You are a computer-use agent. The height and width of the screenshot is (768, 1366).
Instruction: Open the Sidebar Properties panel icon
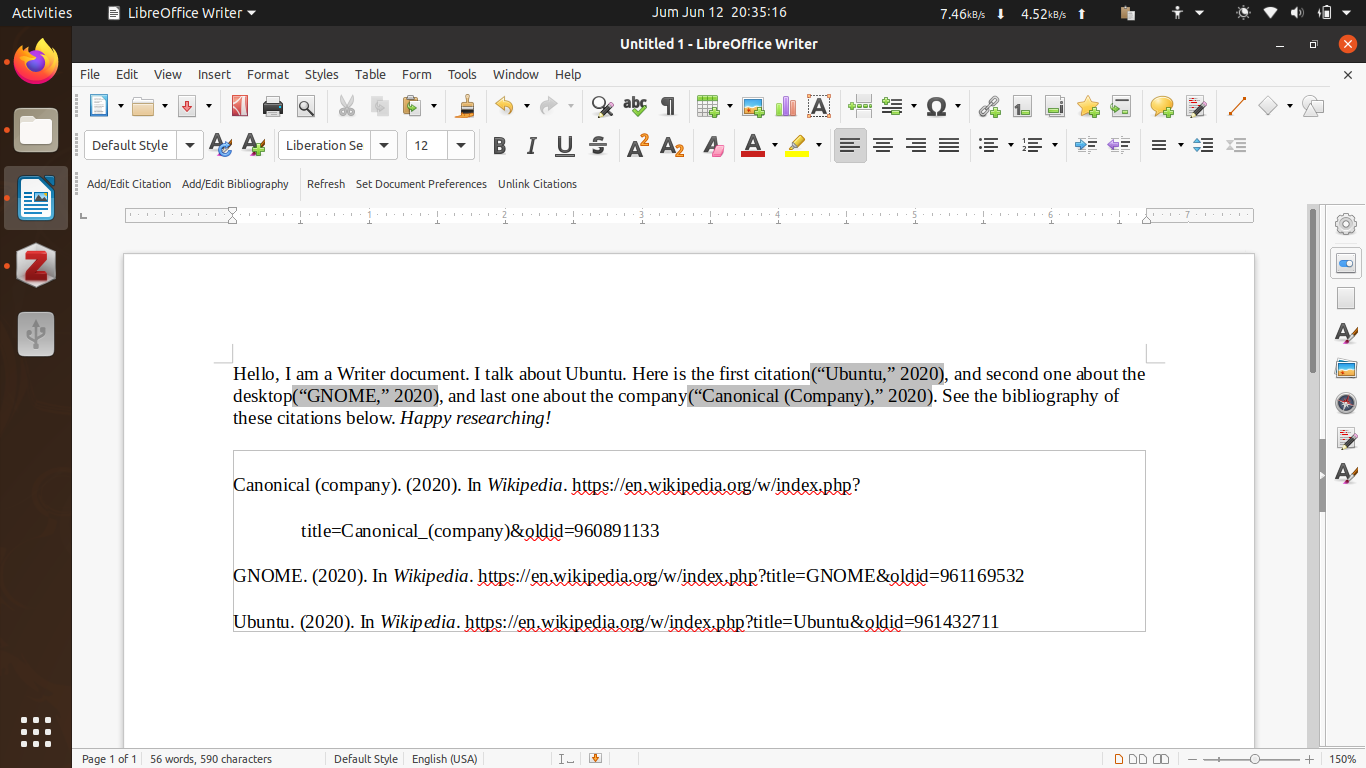coord(1346,264)
